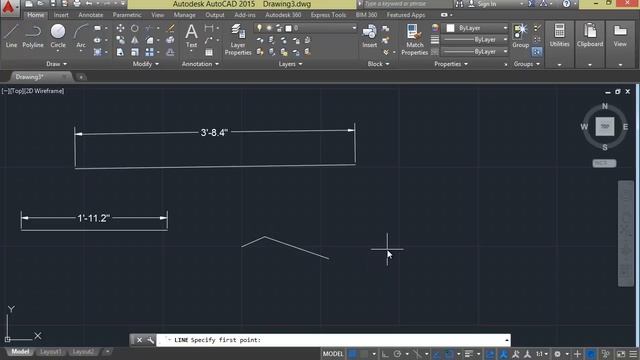Switch to the Annotate ribbon tab

point(91,15)
